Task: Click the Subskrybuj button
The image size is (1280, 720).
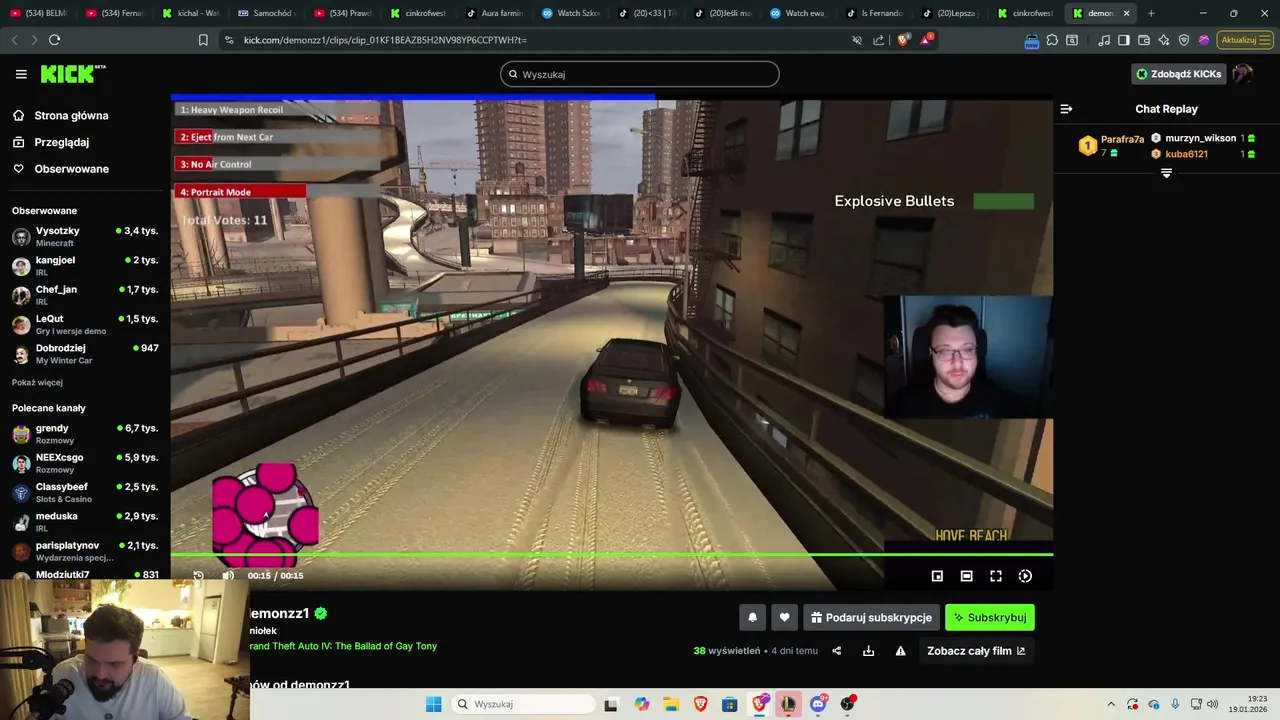Action: [990, 618]
